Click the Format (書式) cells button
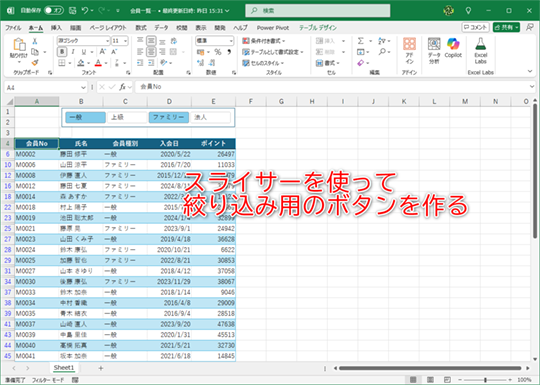The height and width of the screenshot is (385, 540). click(328, 63)
